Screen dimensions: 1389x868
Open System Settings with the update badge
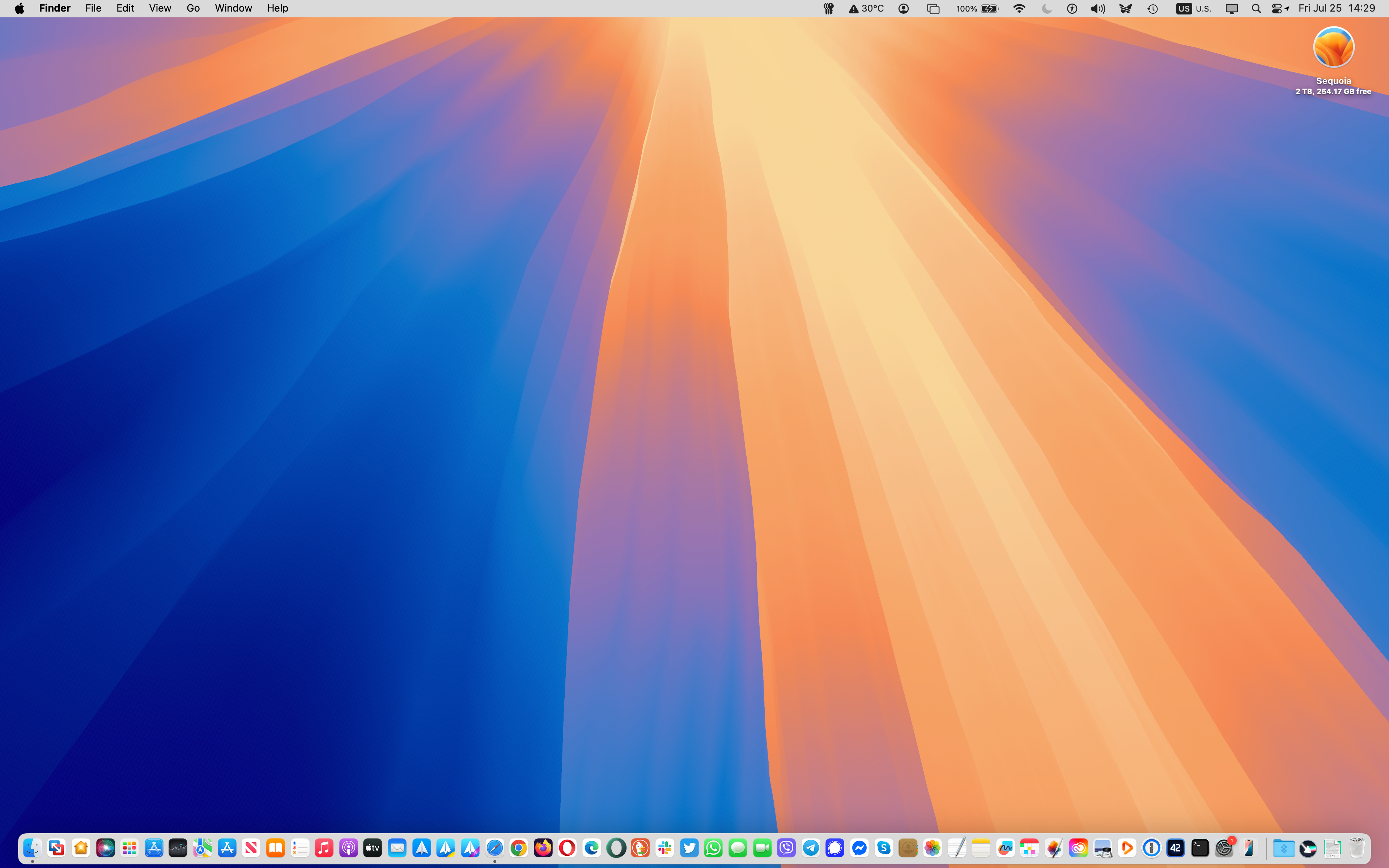pyautogui.click(x=1224, y=848)
